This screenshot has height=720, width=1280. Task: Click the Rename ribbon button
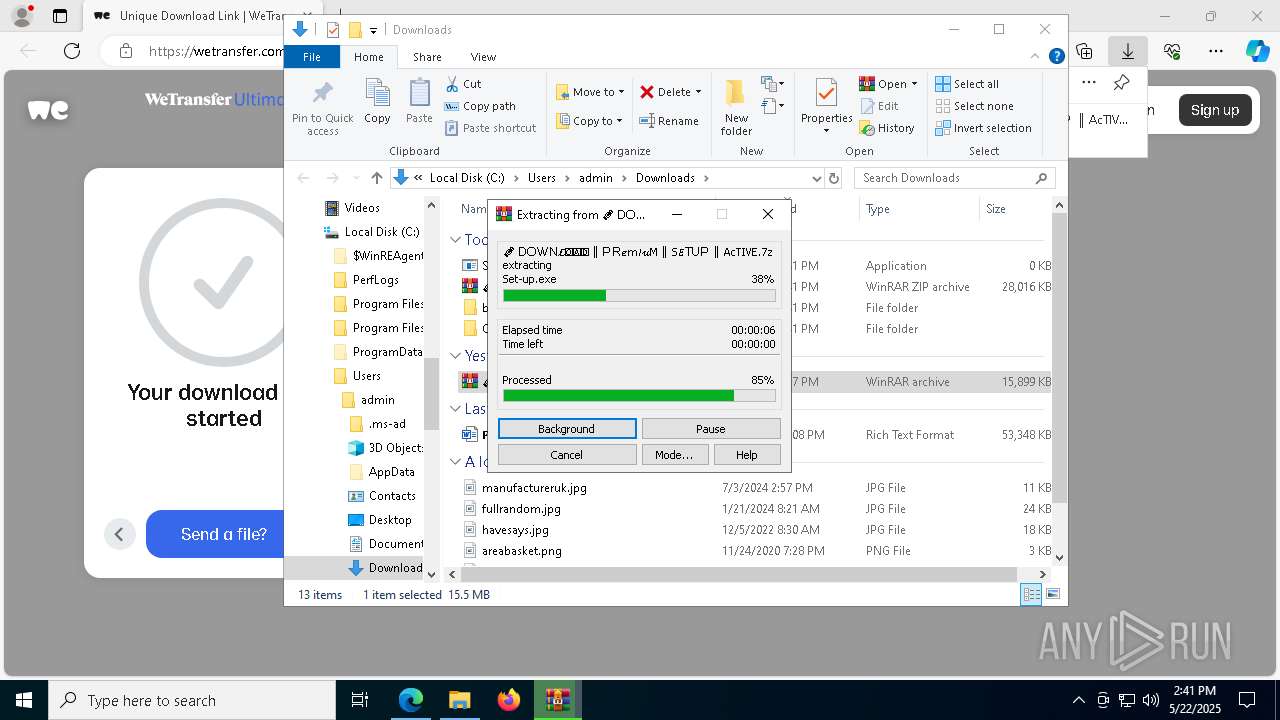coord(669,121)
